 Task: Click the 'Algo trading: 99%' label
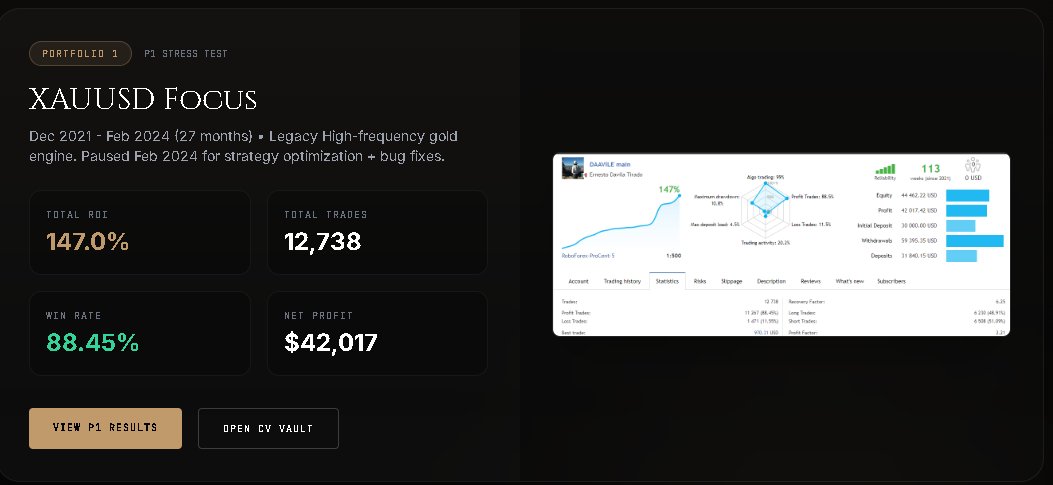coord(766,177)
